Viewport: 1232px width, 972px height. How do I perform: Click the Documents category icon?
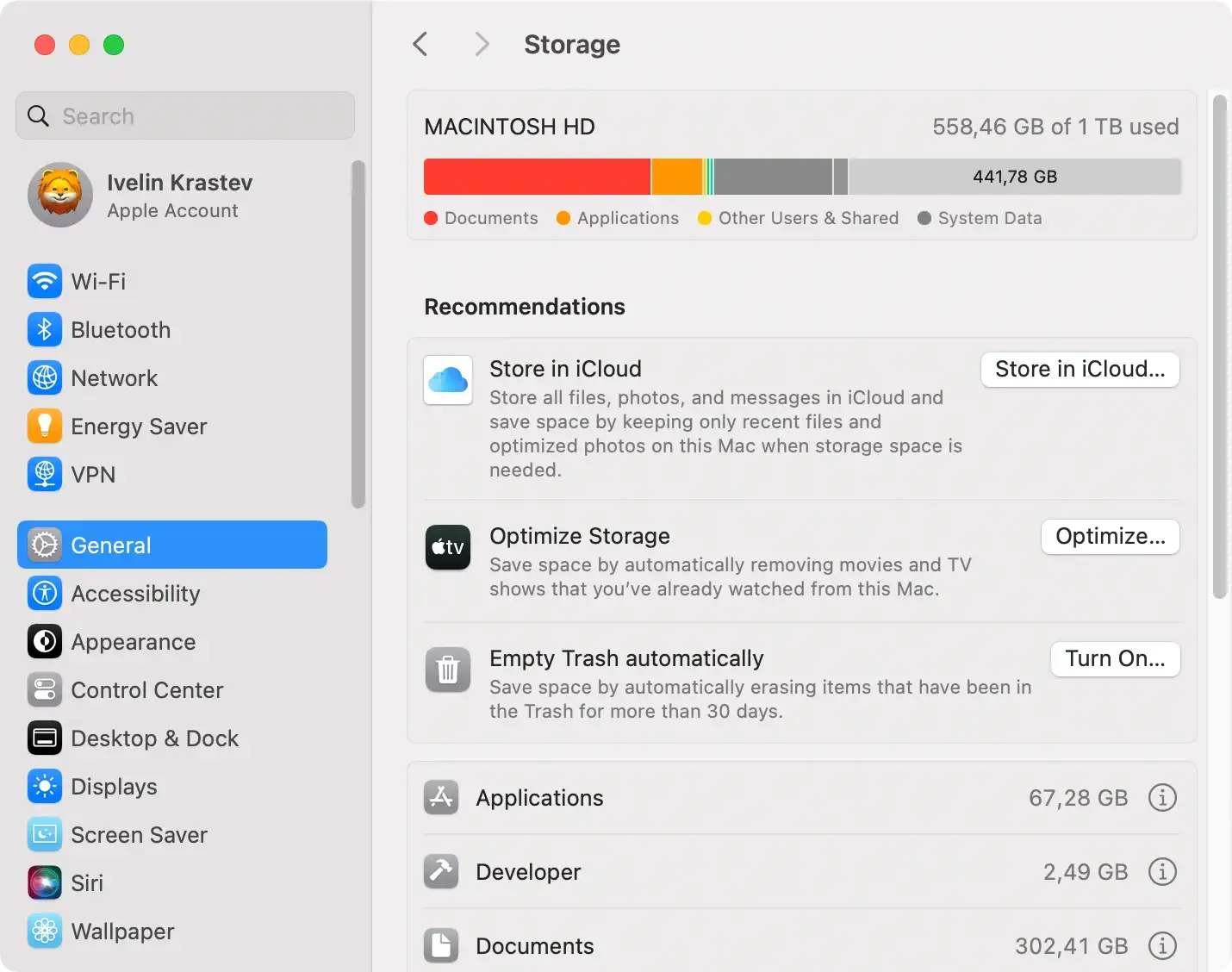tap(441, 945)
